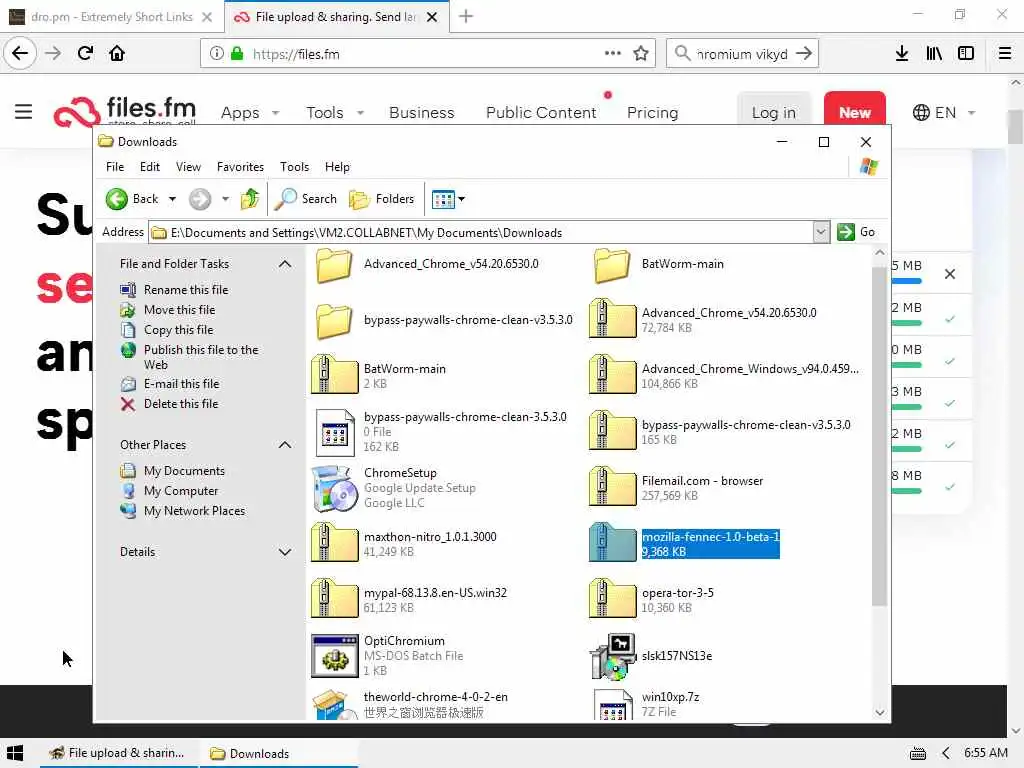Select Advanced_Chrome_v54 72,784 KB zip icon
Image resolution: width=1024 pixels, height=768 pixels.
tap(612, 318)
